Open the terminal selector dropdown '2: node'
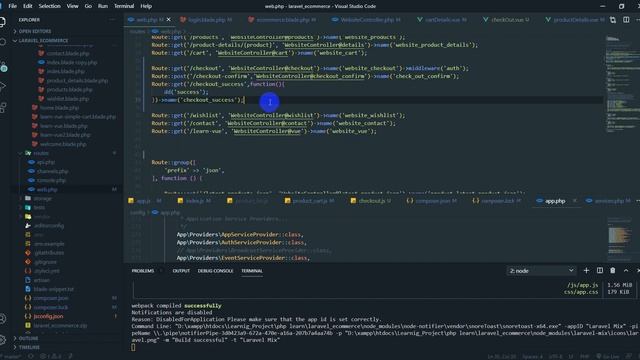The image size is (640, 360). [x=541, y=271]
